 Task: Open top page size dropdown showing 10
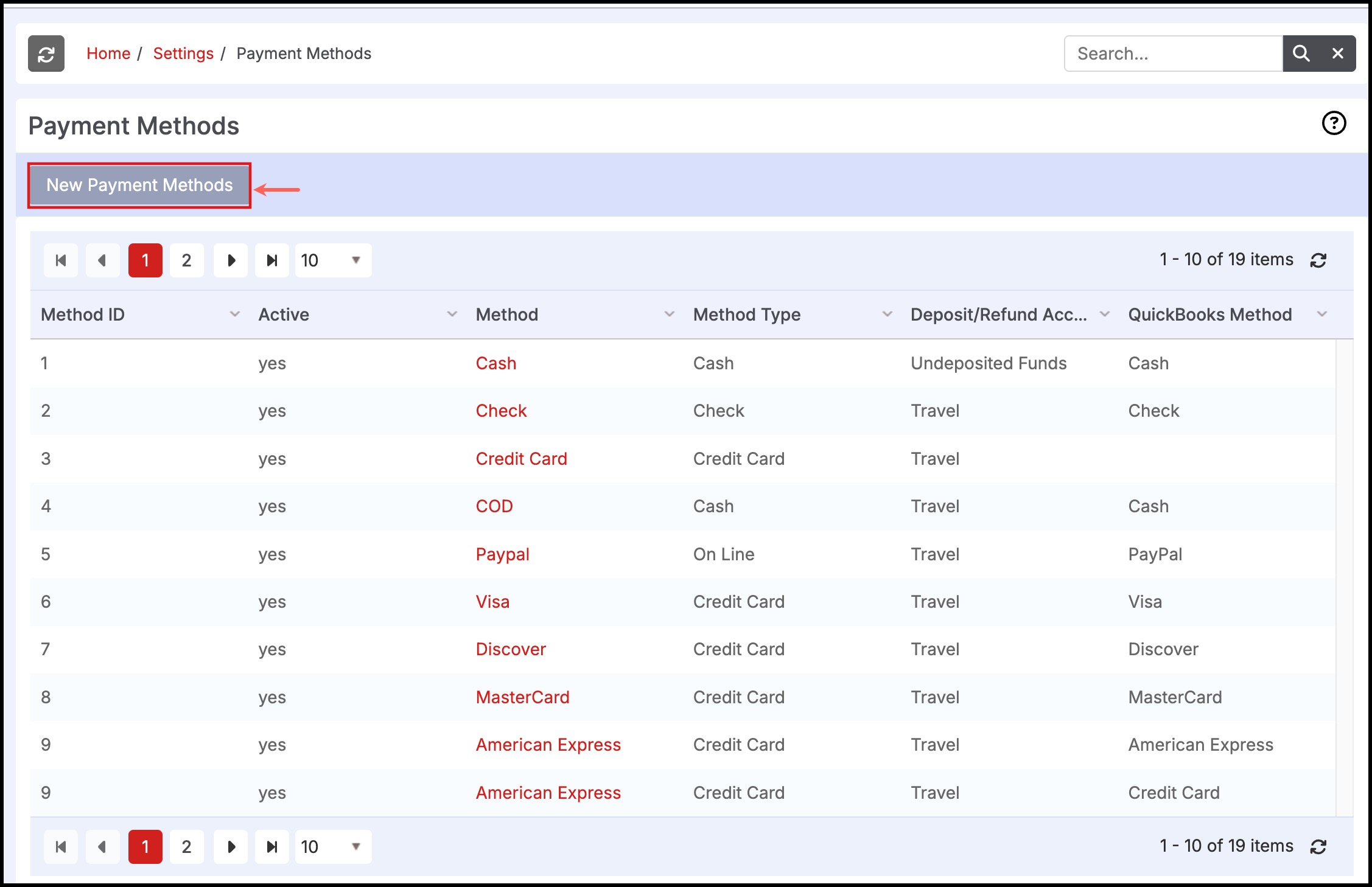point(333,260)
